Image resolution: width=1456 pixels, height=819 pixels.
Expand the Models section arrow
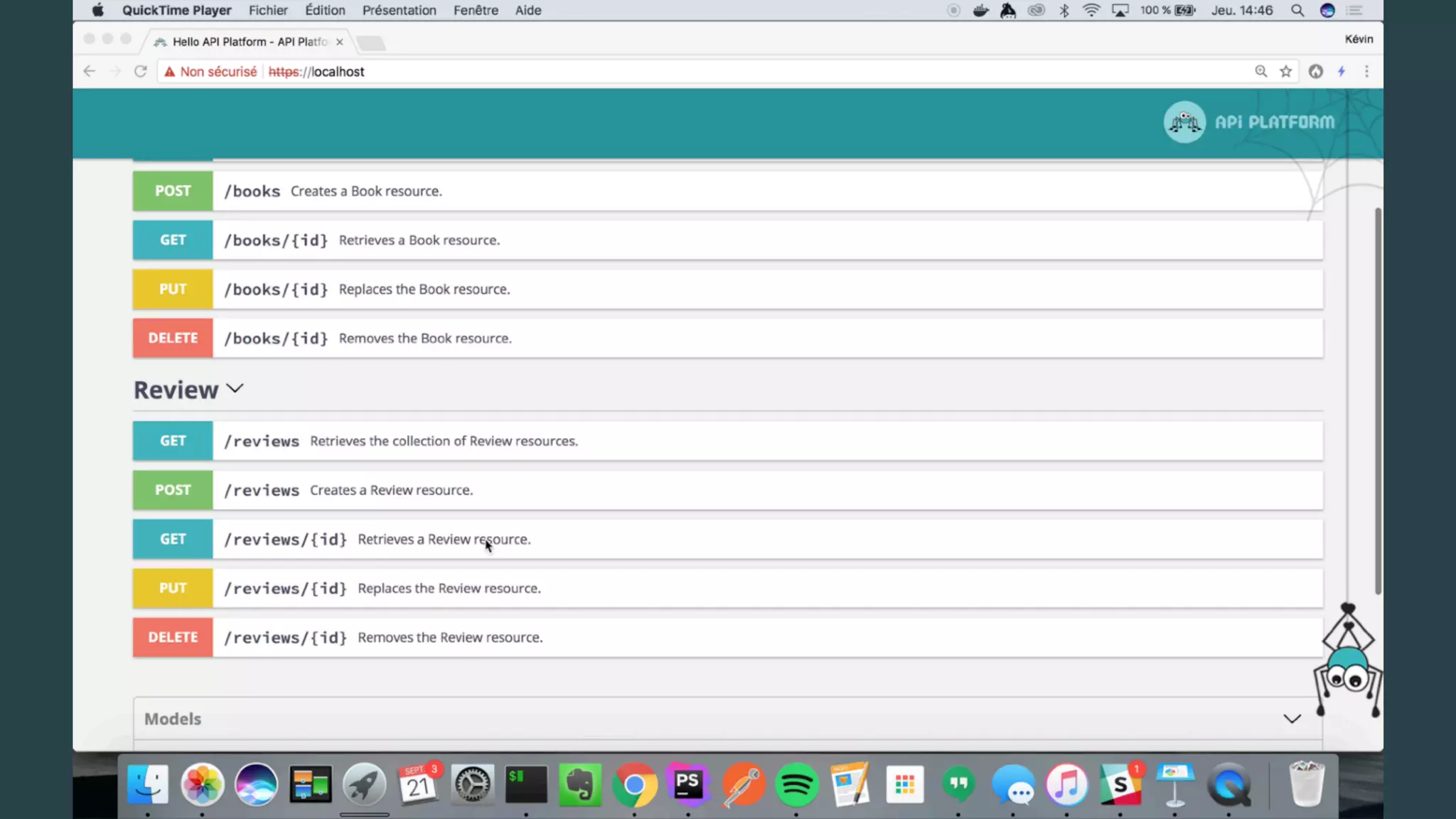(1292, 719)
